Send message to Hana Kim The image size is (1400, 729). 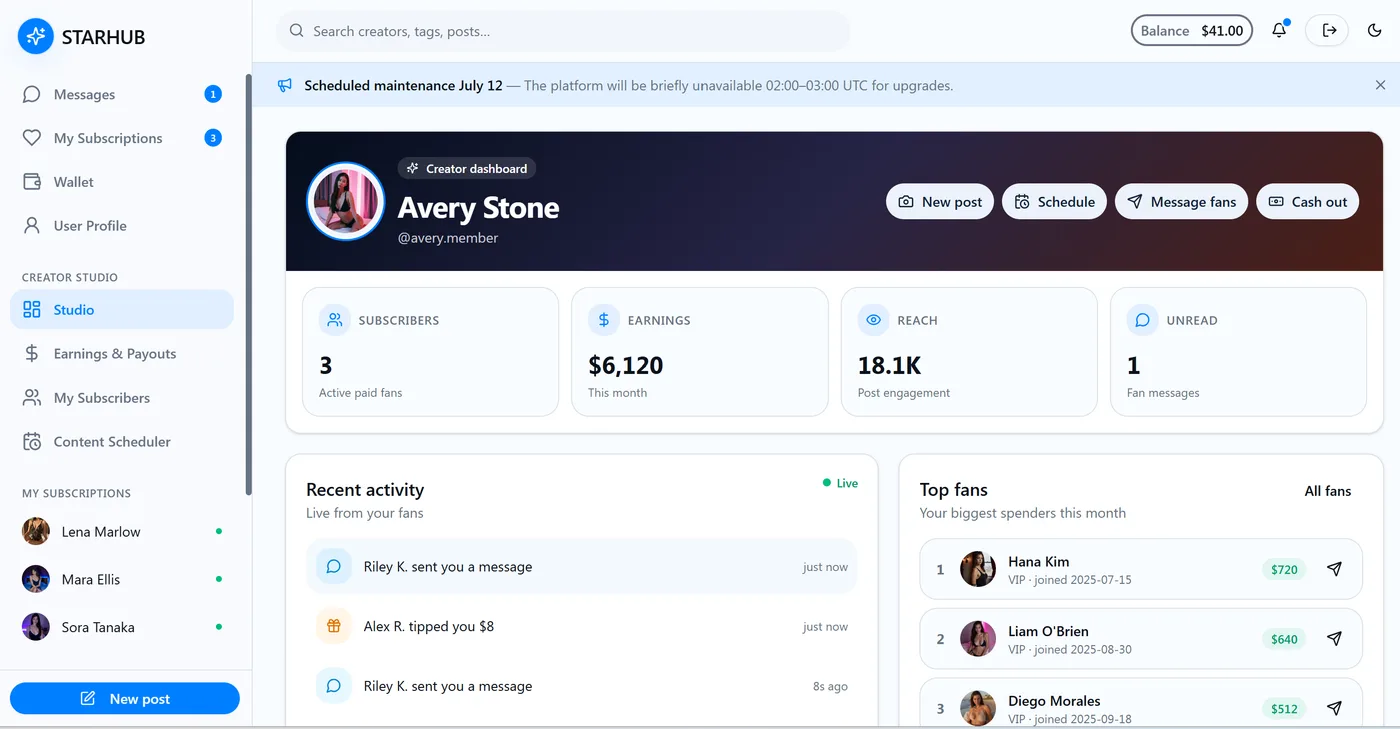click(1334, 569)
